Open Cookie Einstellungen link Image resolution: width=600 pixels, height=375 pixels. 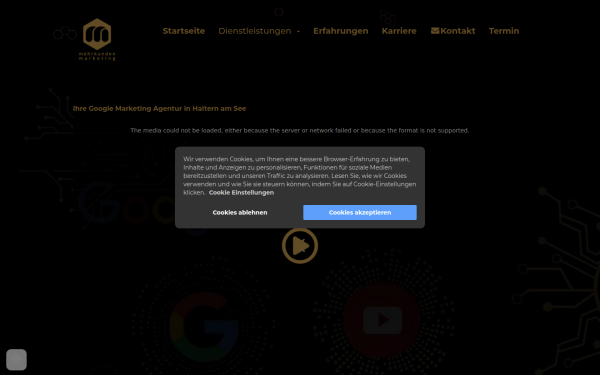pyautogui.click(x=241, y=192)
